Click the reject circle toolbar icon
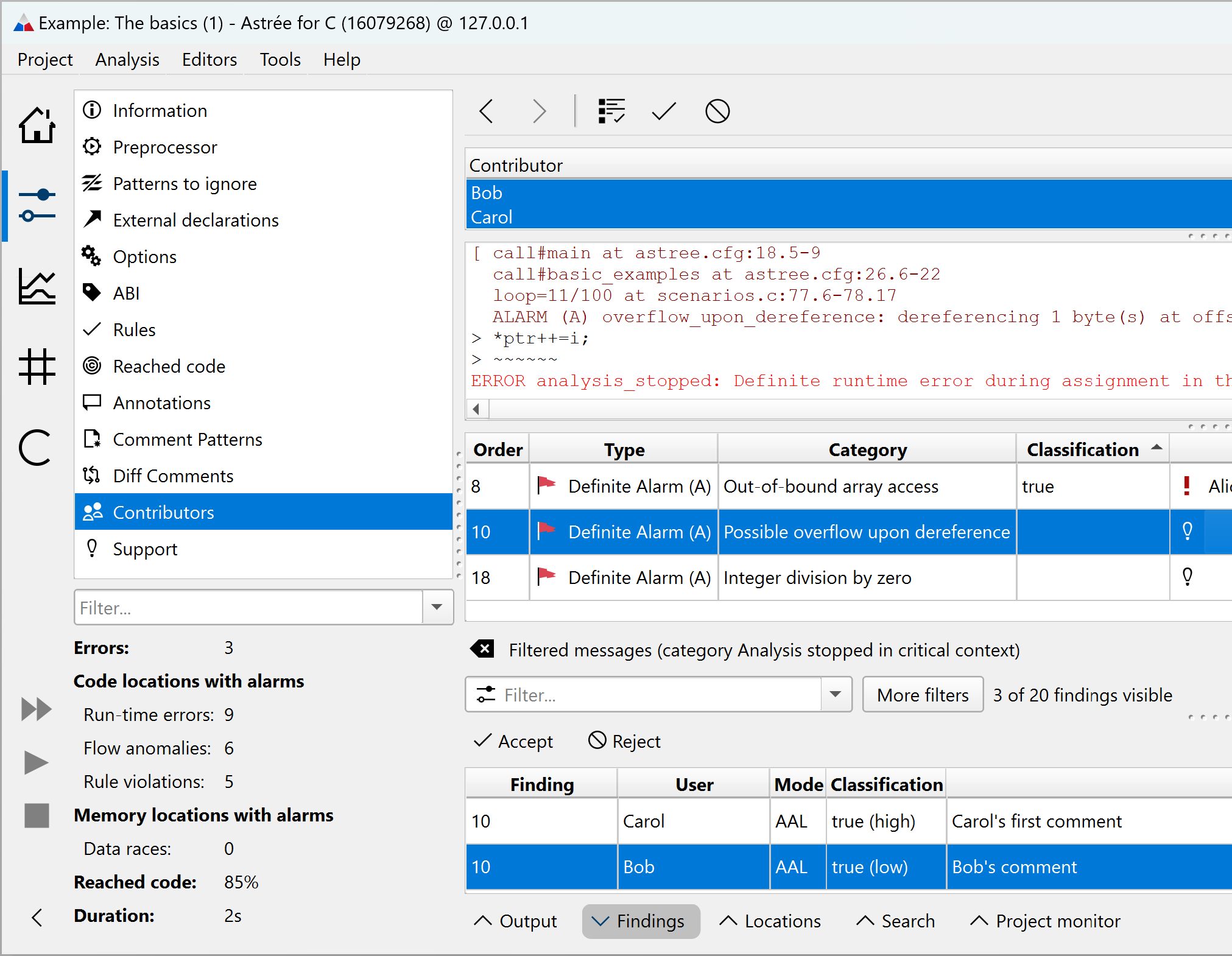This screenshot has height=956, width=1232. point(717,111)
